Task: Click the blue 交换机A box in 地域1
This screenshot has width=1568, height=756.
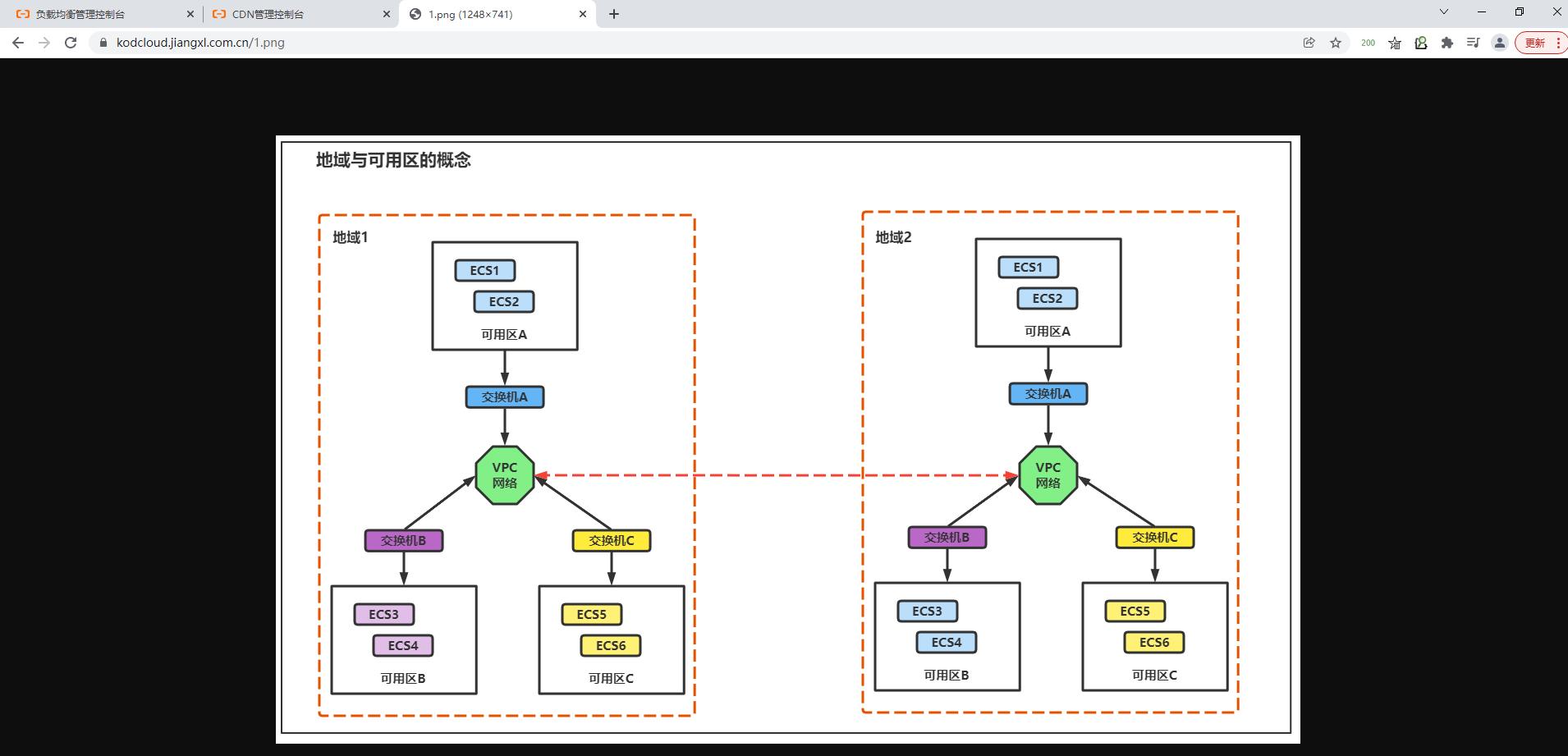Action: point(505,396)
